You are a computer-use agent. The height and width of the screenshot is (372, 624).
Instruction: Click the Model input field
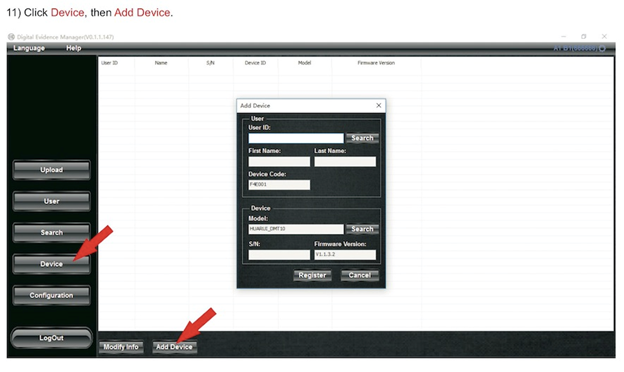pos(296,229)
